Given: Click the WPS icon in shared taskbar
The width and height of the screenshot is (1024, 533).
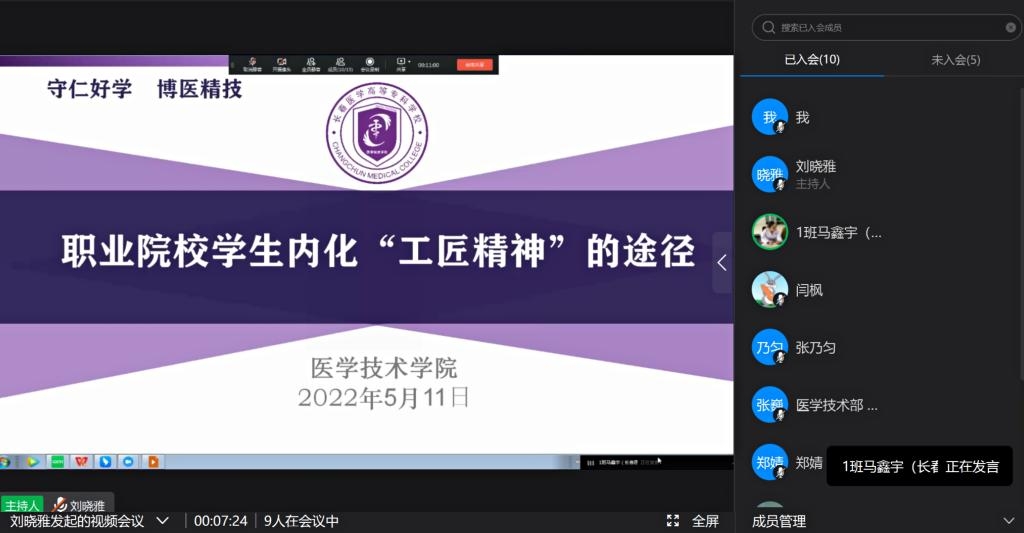Looking at the screenshot, I should click(81, 462).
